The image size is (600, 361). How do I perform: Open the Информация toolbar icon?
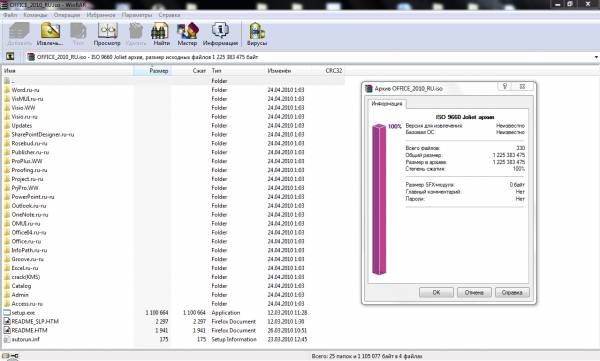tap(220, 34)
